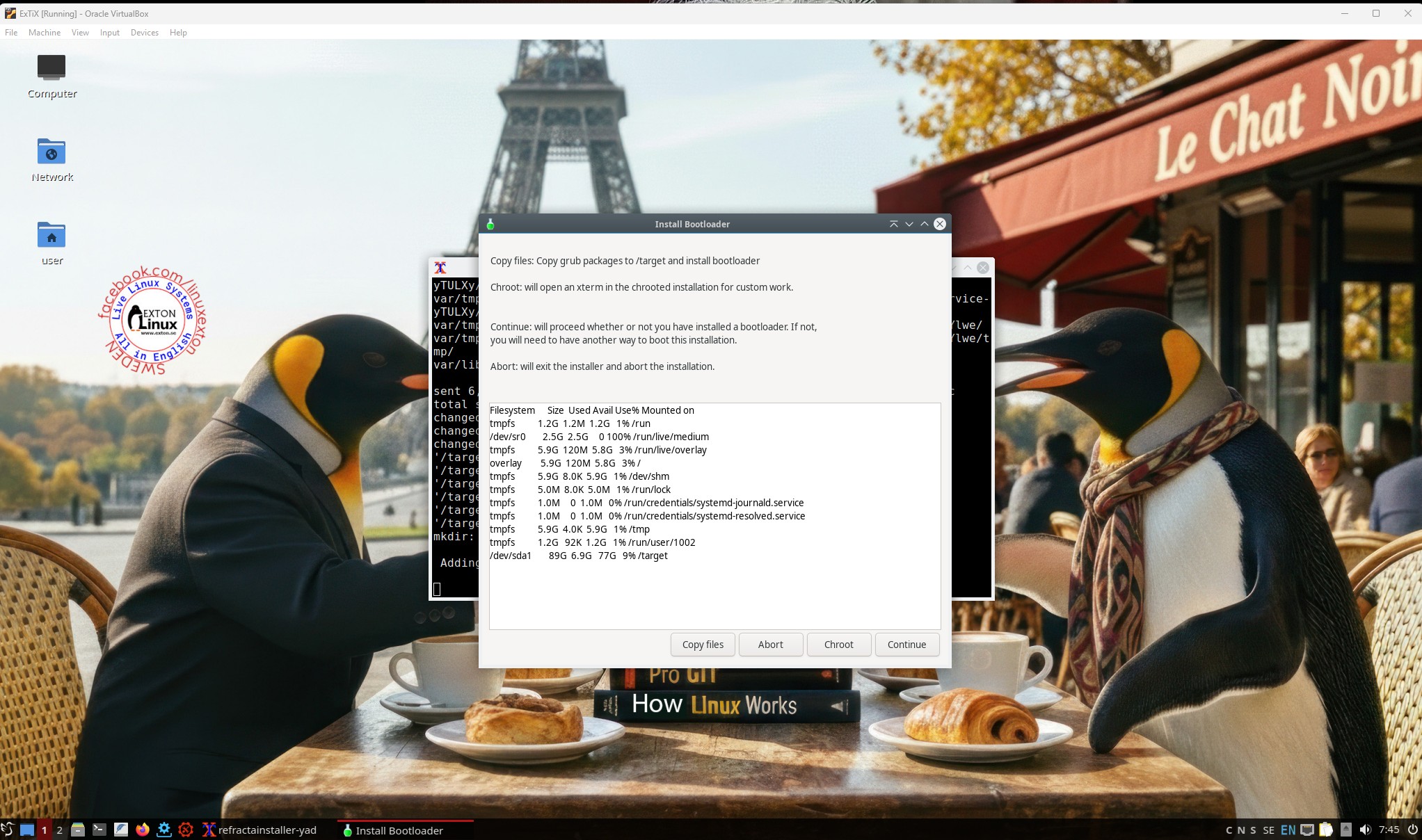Open the bird start menu launcher
Viewport: 1422px width, 840px height.
tap(8, 830)
